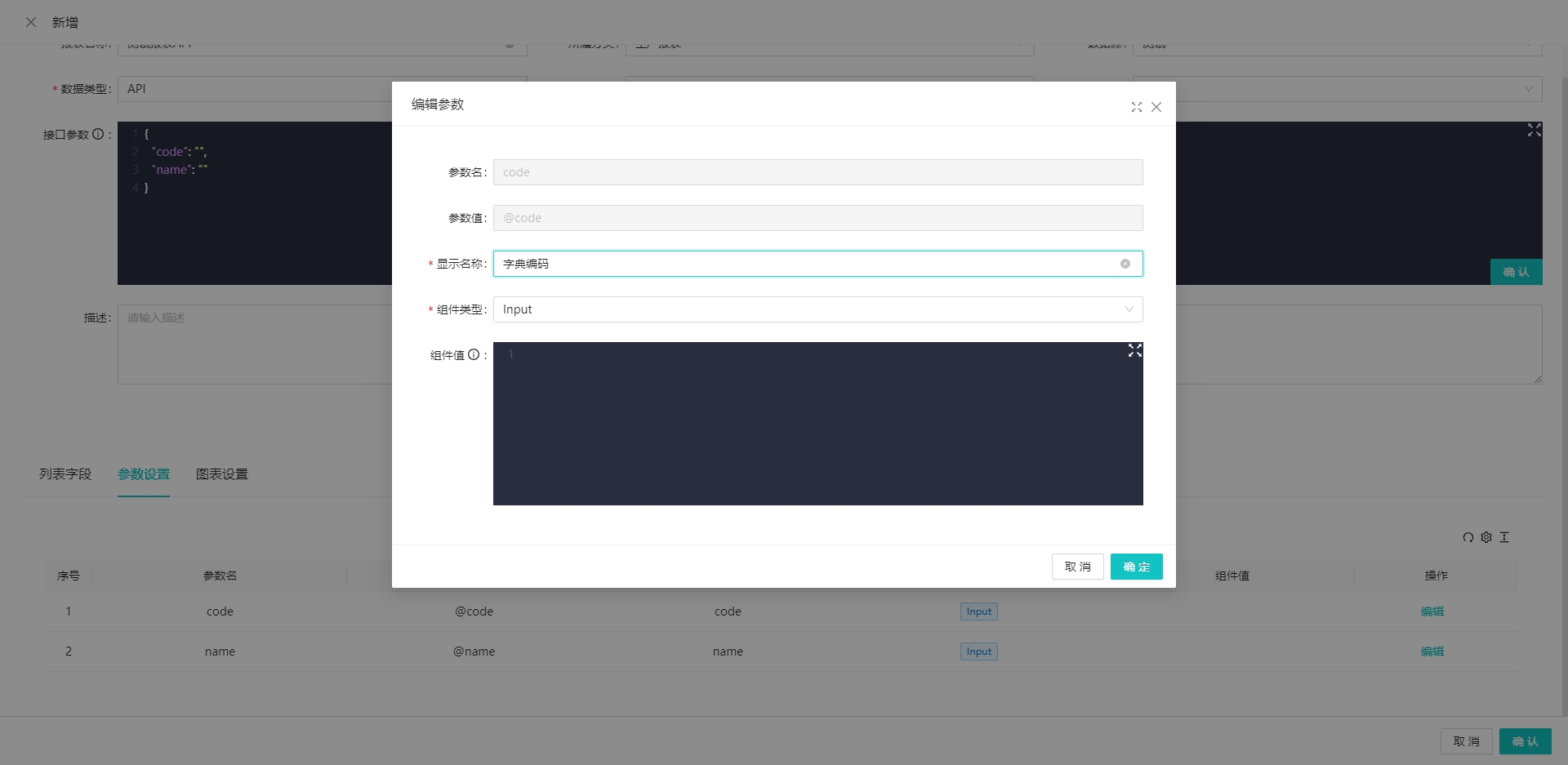Click 确认 under the 接口参数 editor
Image resolution: width=1568 pixels, height=765 pixels.
tap(1517, 272)
